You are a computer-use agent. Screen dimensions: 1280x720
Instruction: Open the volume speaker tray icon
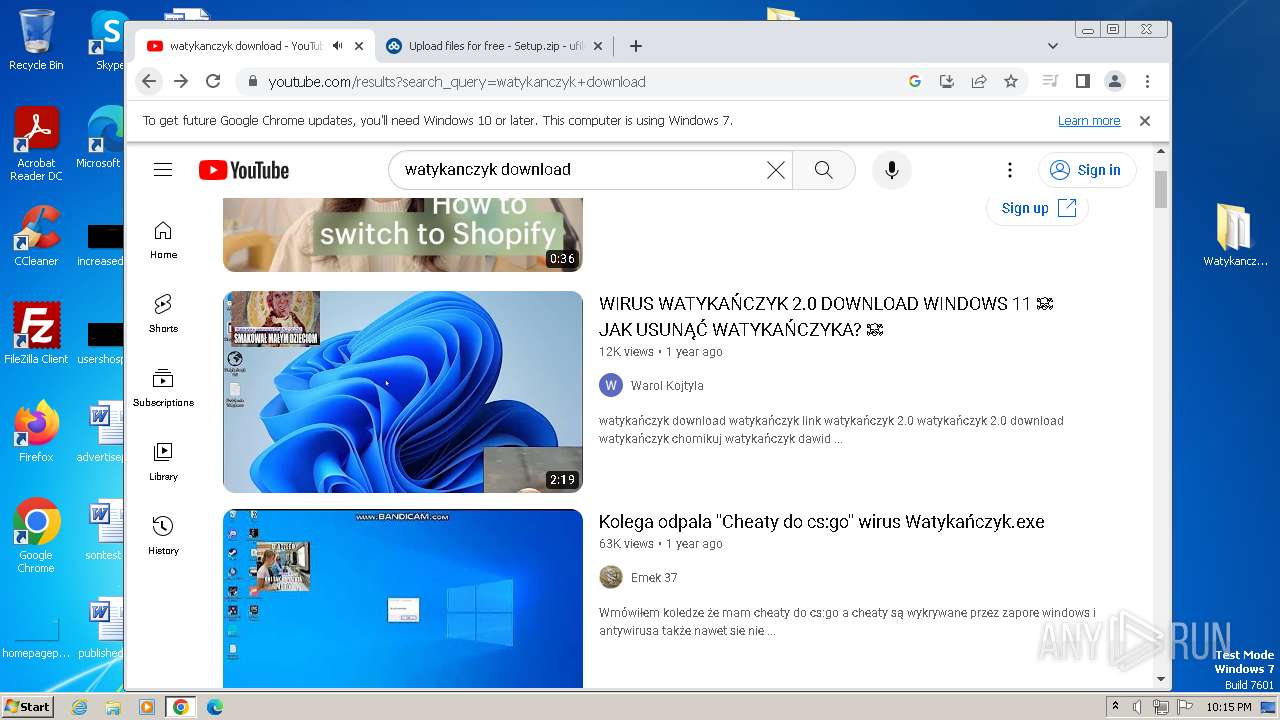1137,707
